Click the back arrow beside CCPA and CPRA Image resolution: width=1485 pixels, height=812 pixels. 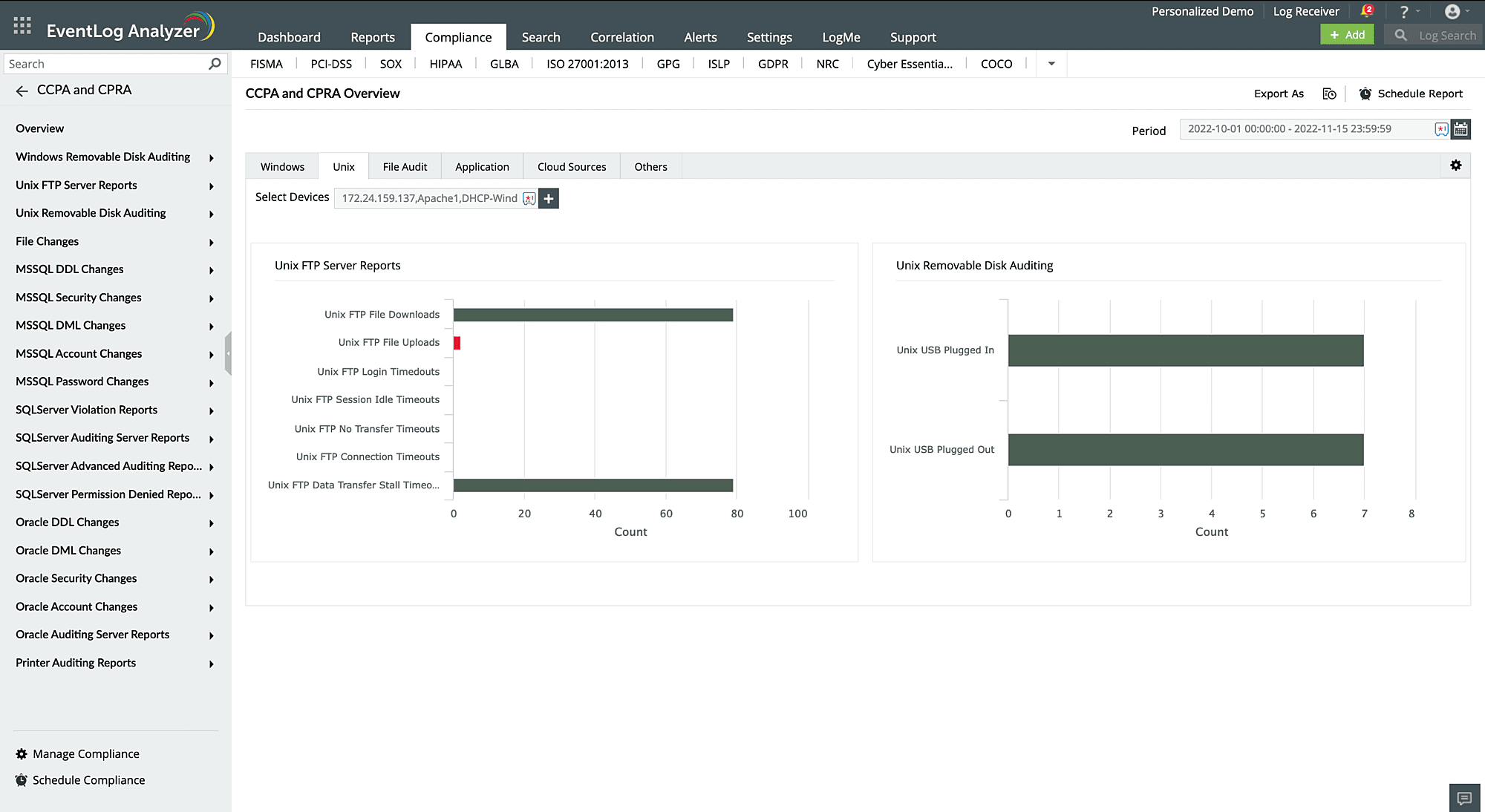[22, 91]
